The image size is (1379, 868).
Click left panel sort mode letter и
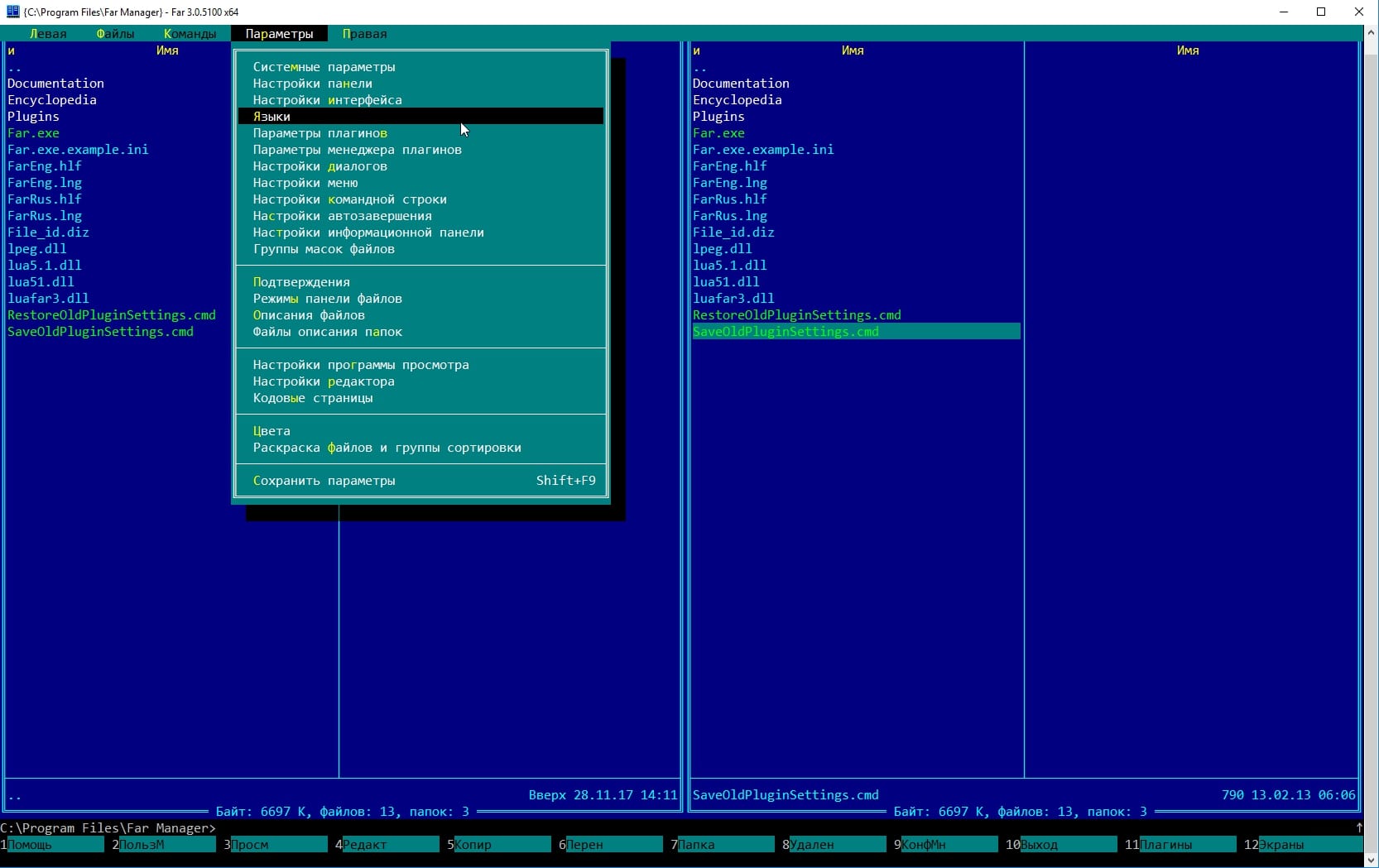(x=11, y=50)
